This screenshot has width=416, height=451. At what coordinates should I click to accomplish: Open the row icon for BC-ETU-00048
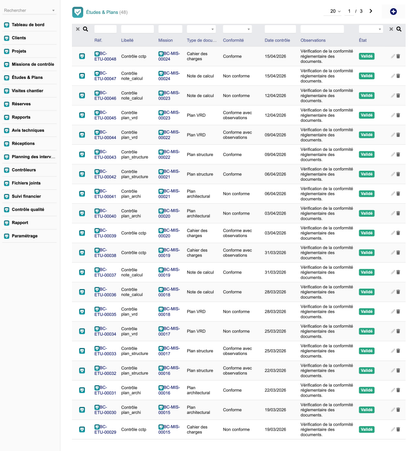pyautogui.click(x=82, y=56)
